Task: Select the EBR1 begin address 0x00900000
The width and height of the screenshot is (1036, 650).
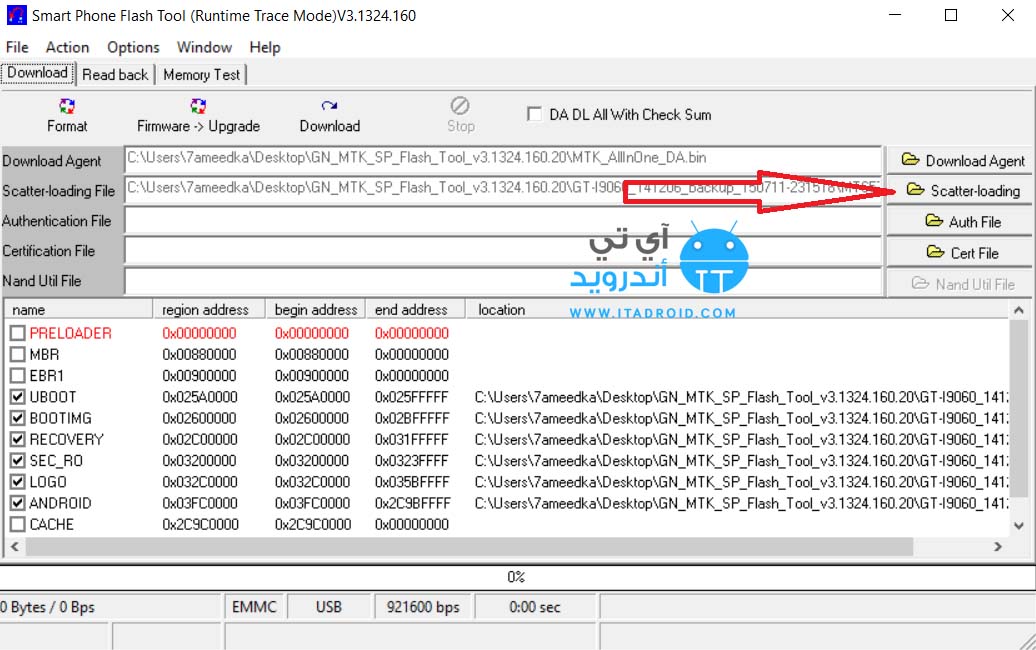Action: click(312, 376)
